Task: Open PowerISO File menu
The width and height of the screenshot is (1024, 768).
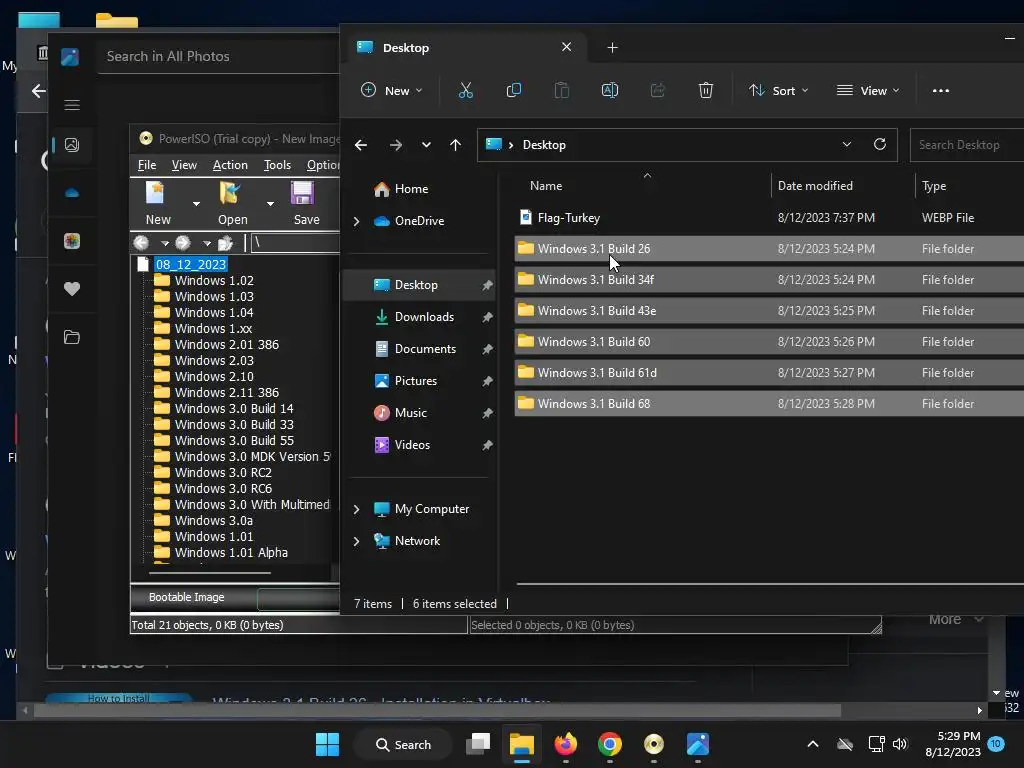Action: [147, 165]
